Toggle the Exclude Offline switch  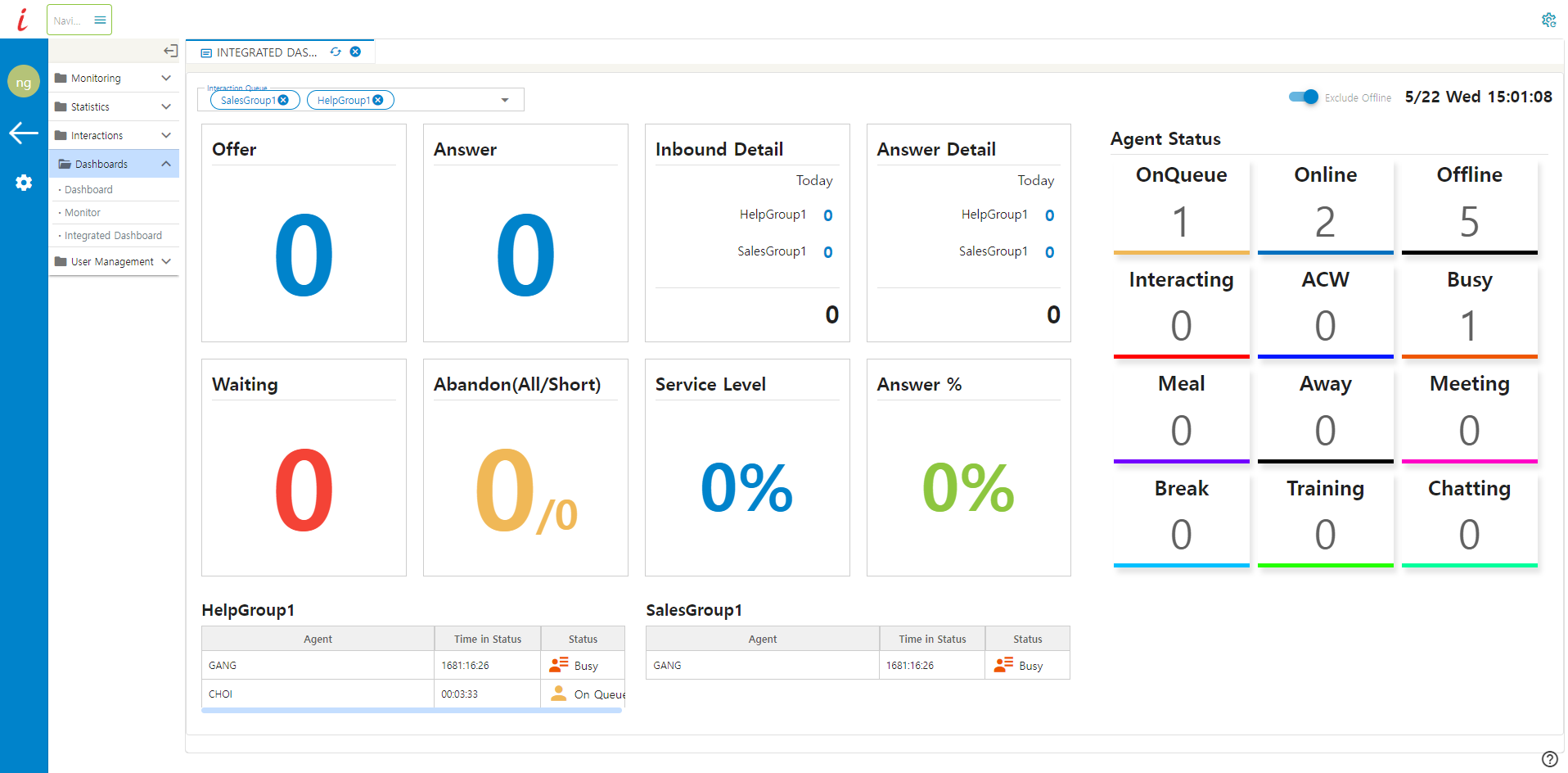(x=1304, y=97)
